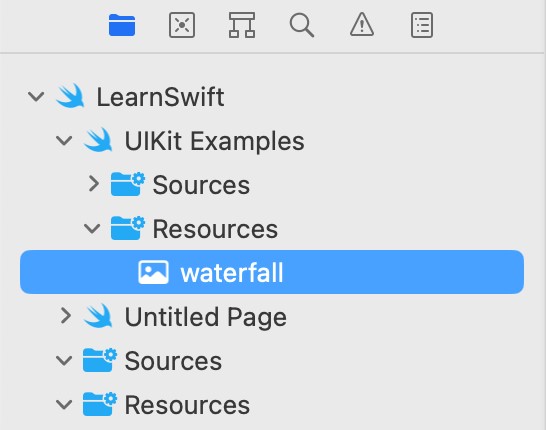Open the Source Control navigator icon
This screenshot has height=430, width=546.
pyautogui.click(x=182, y=25)
